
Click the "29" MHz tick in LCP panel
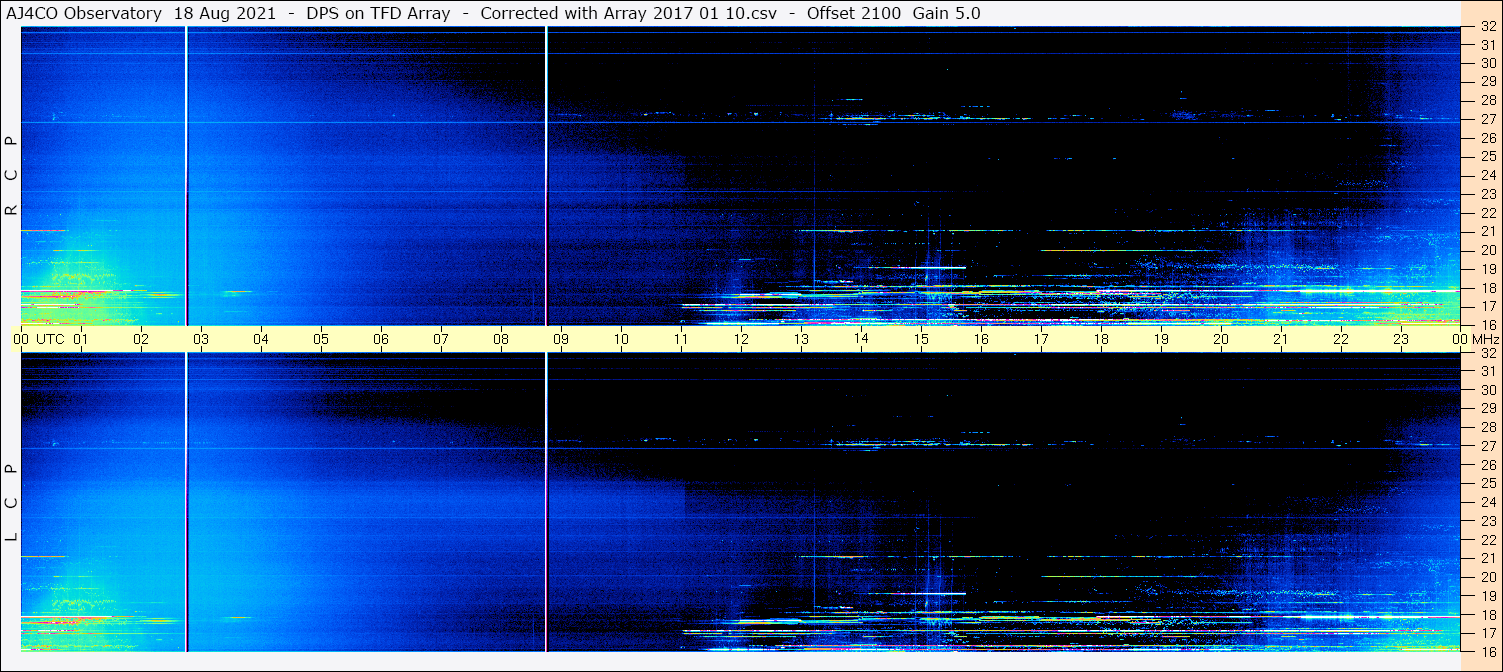[x=1487, y=409]
